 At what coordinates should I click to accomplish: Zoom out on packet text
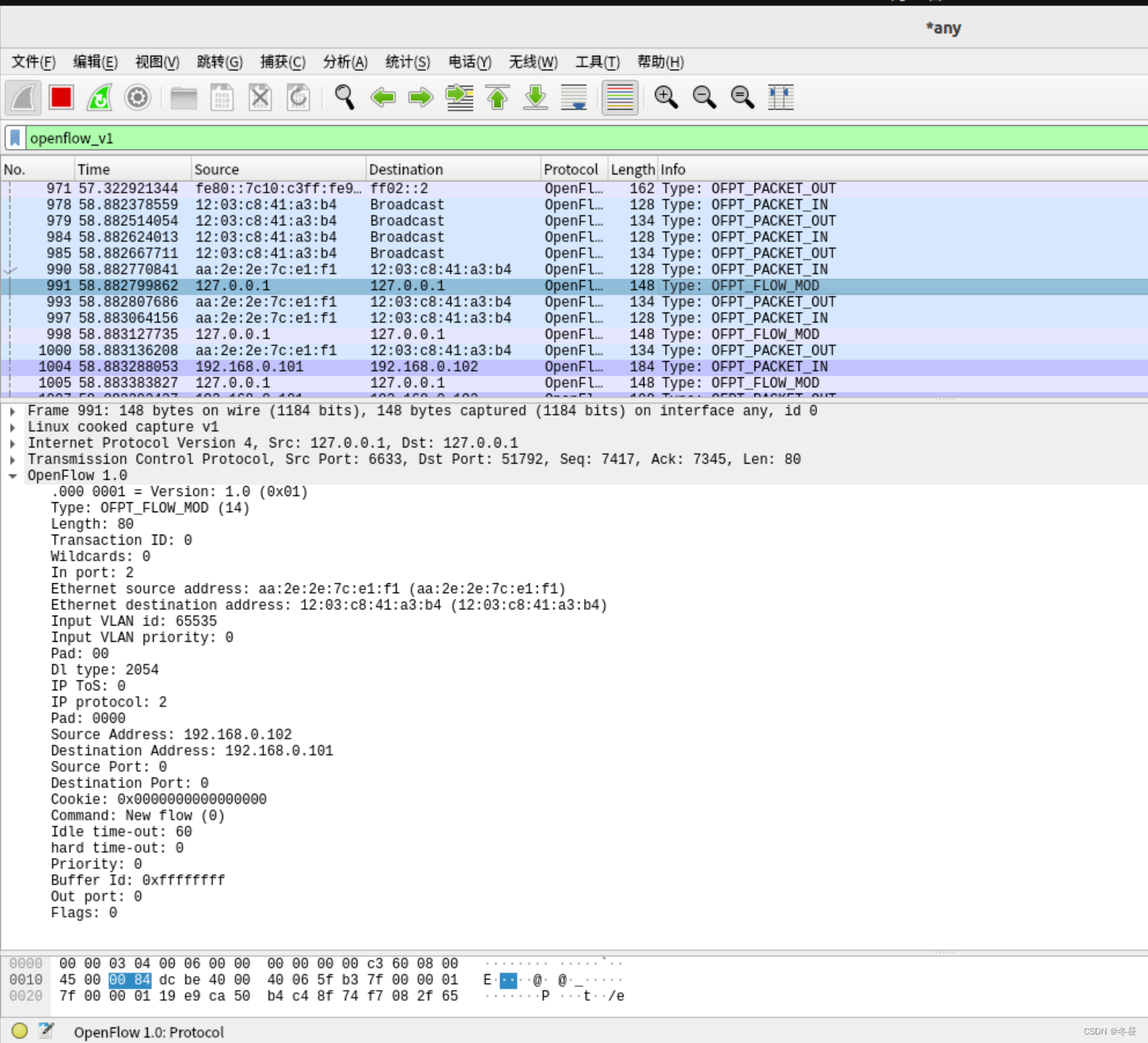[704, 97]
